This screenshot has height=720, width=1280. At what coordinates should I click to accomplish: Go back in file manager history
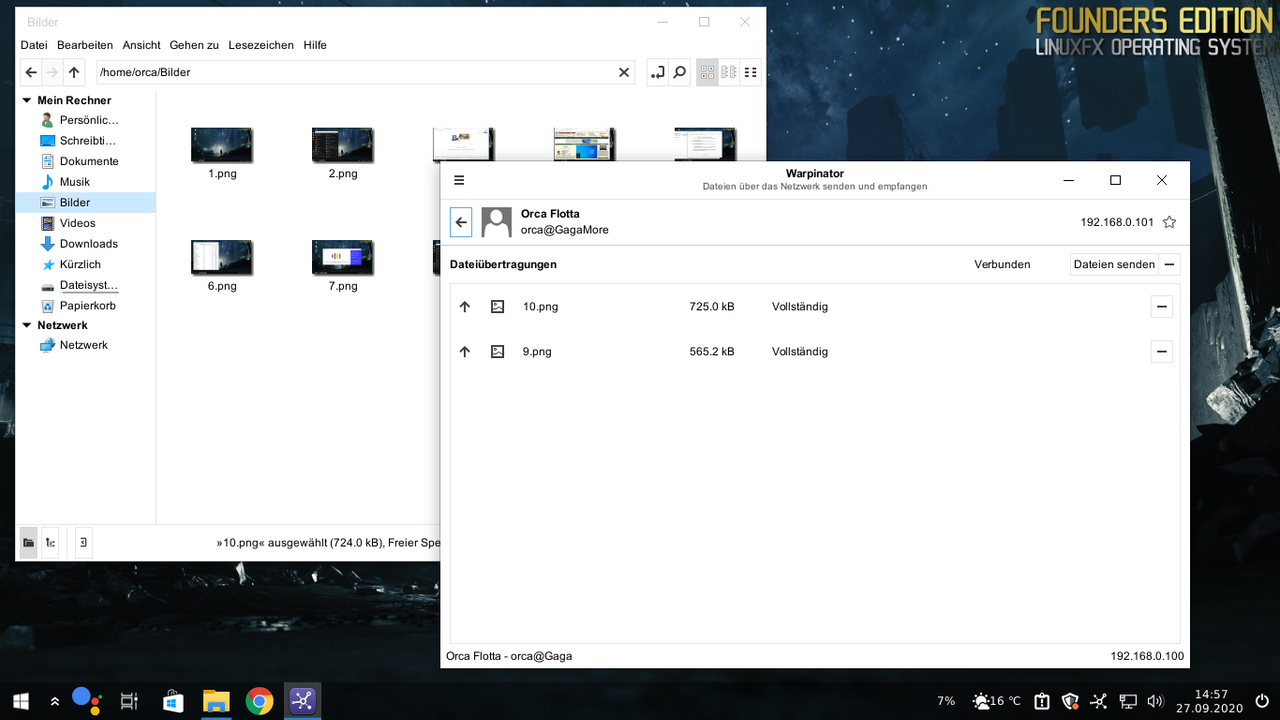click(x=31, y=72)
